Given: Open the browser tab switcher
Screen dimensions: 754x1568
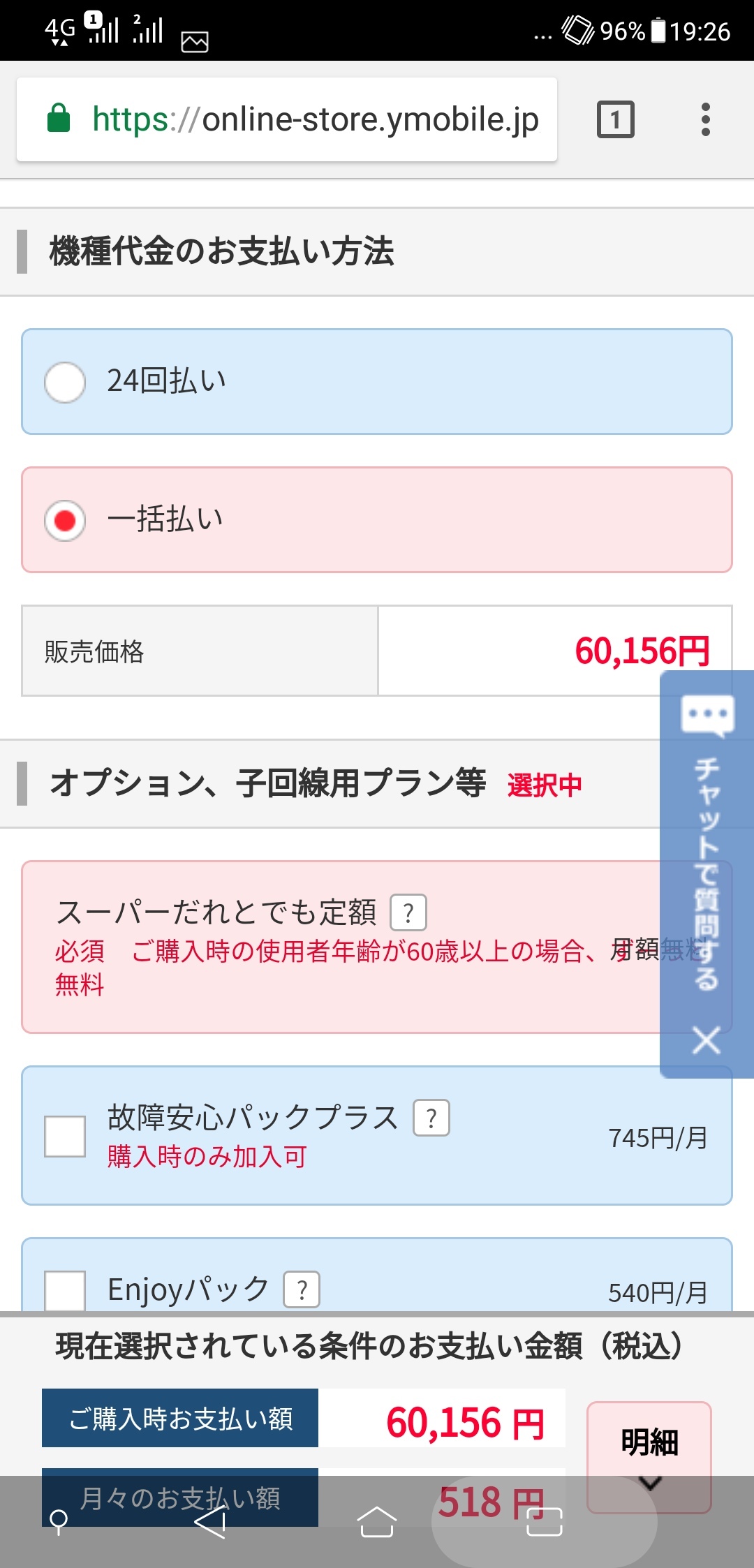Looking at the screenshot, I should coord(615,119).
